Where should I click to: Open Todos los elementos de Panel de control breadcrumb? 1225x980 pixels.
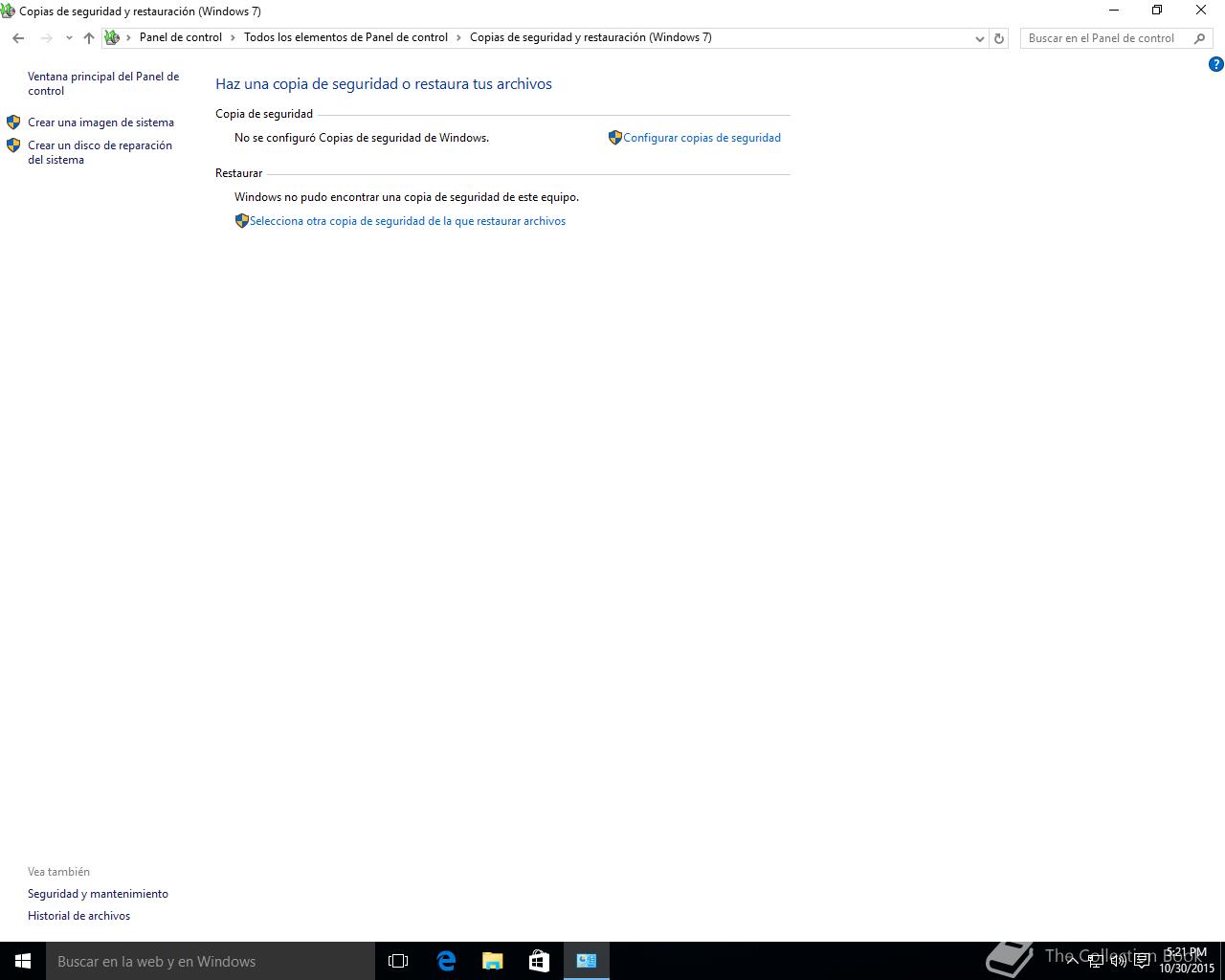(x=345, y=37)
